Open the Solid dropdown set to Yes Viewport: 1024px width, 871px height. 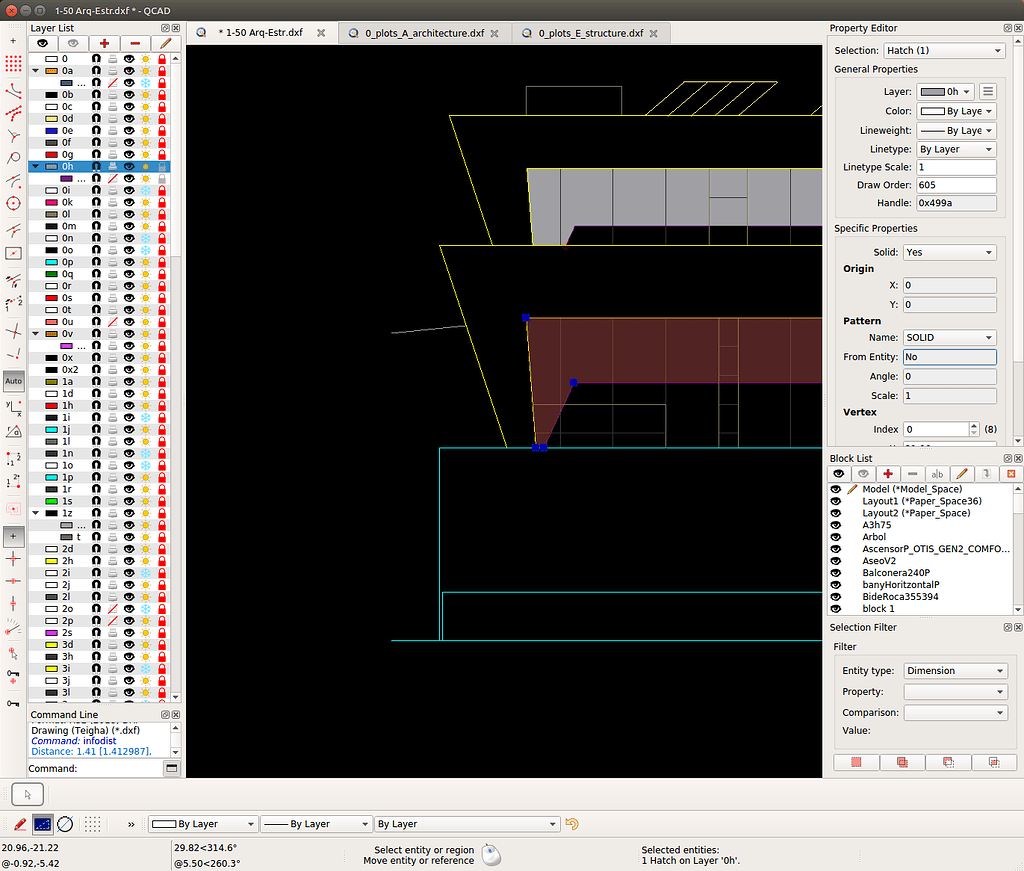[x=950, y=252]
